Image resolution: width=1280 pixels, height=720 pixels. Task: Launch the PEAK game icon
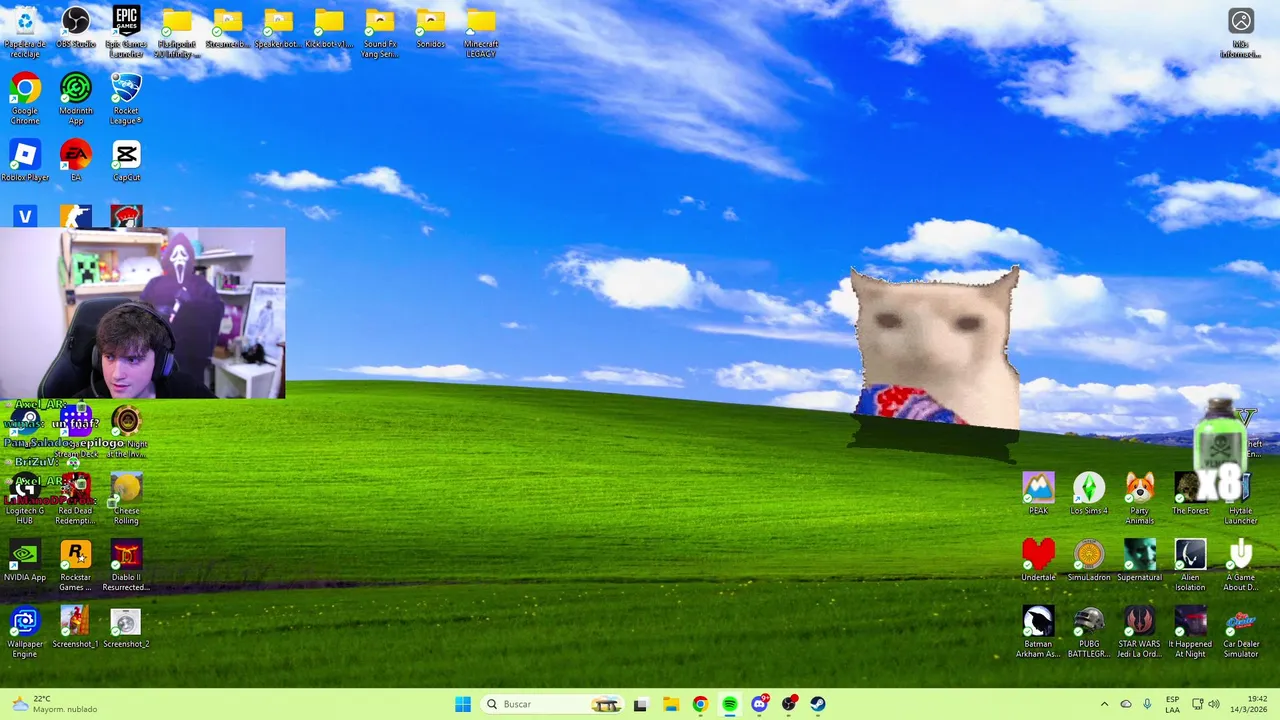pos(1038,494)
